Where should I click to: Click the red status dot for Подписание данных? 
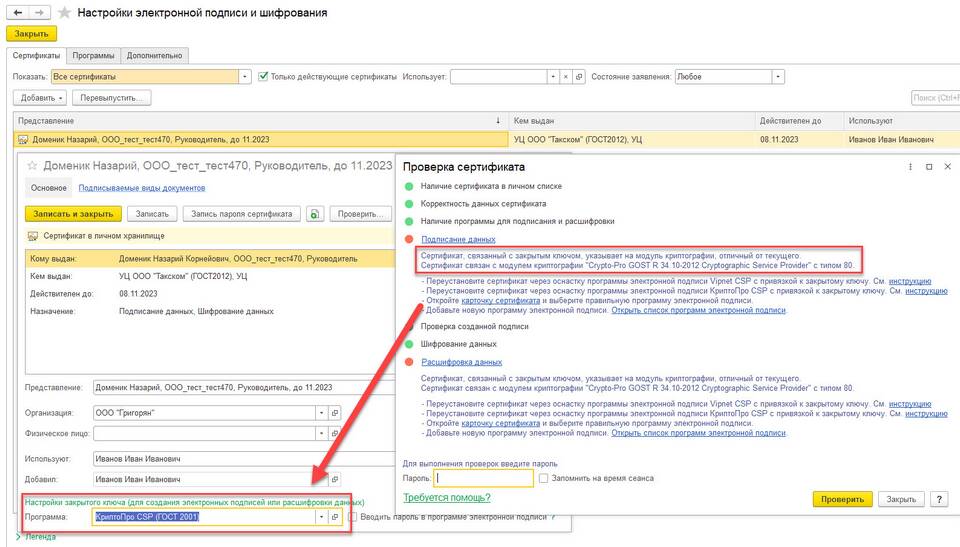tap(409, 239)
